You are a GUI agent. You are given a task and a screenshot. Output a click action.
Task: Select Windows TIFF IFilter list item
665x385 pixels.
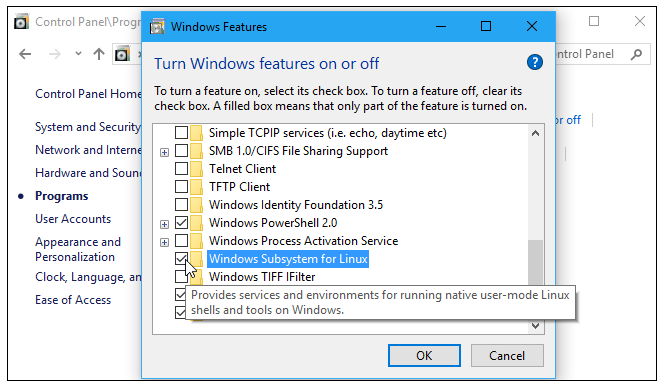click(262, 277)
